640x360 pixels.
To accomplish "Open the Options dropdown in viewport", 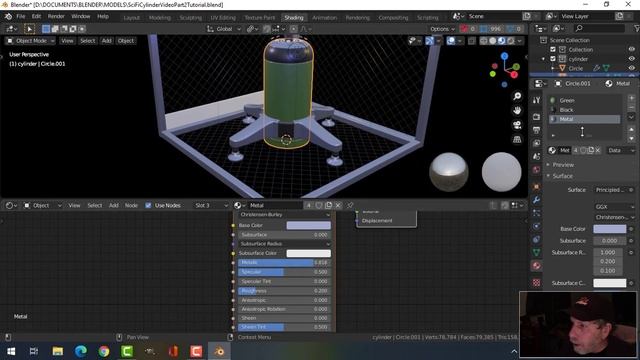I will 442,29.
